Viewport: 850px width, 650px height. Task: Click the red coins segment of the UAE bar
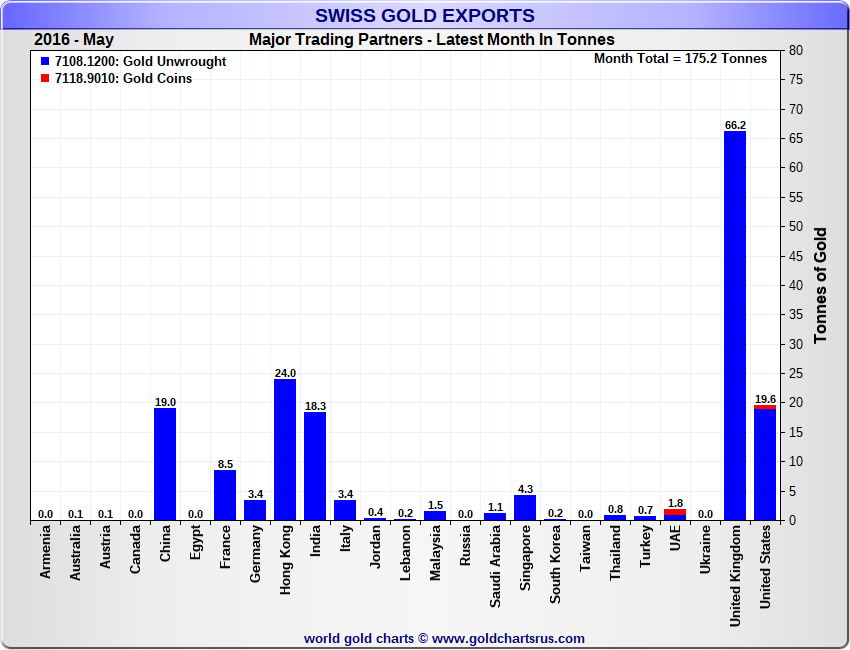675,512
